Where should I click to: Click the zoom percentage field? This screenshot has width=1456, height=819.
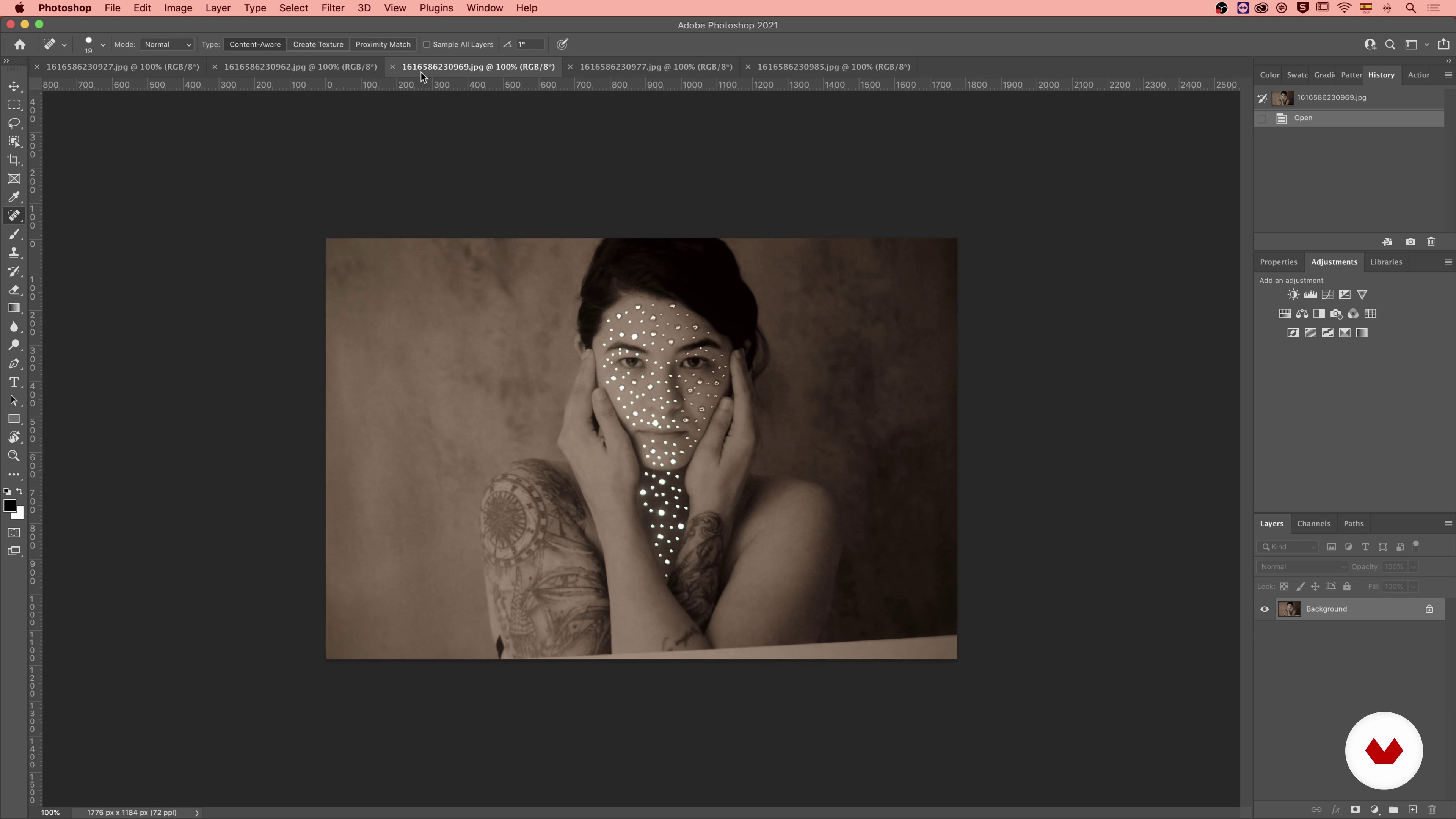click(50, 813)
